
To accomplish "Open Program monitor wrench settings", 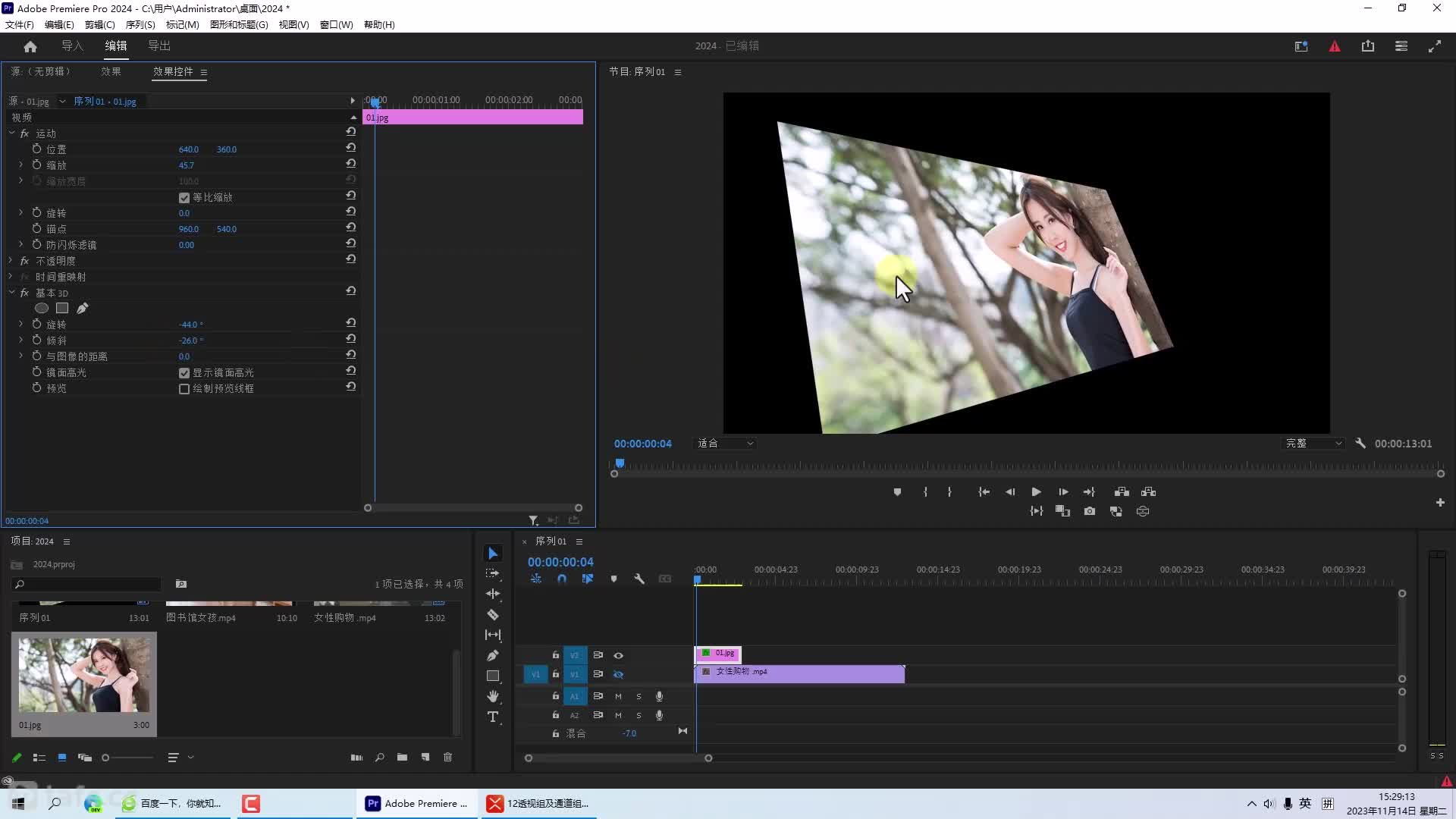I will [1360, 443].
